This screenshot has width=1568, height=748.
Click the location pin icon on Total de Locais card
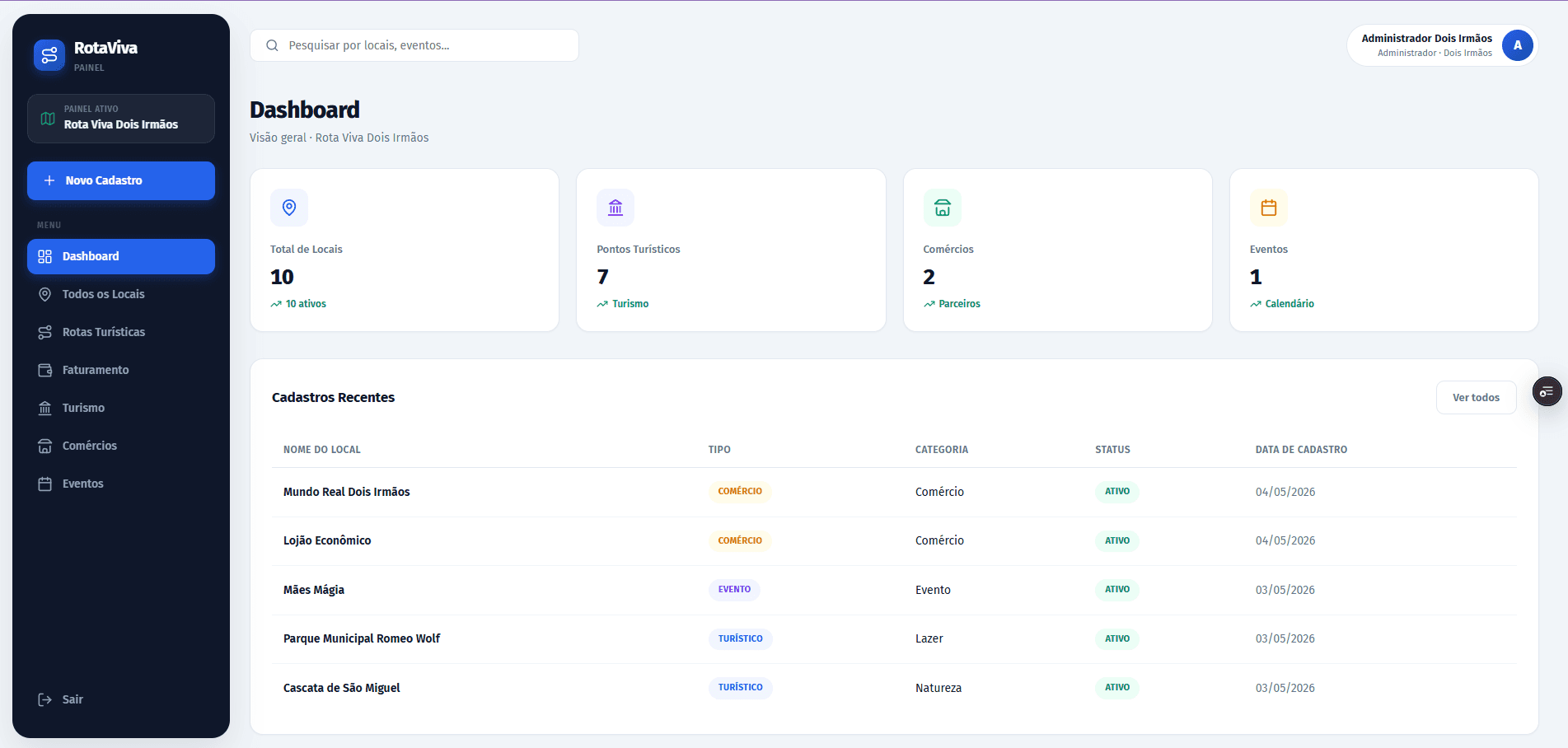pos(289,208)
